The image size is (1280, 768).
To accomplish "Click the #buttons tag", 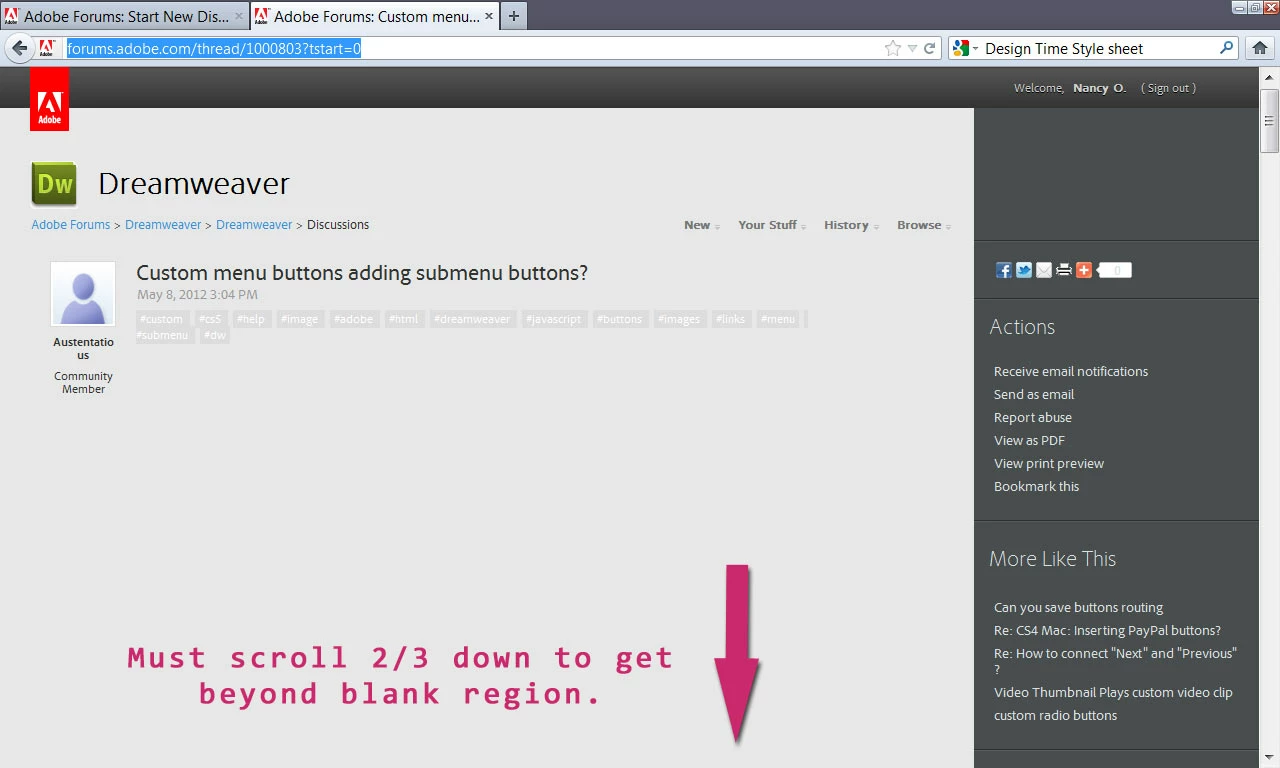I will point(619,319).
